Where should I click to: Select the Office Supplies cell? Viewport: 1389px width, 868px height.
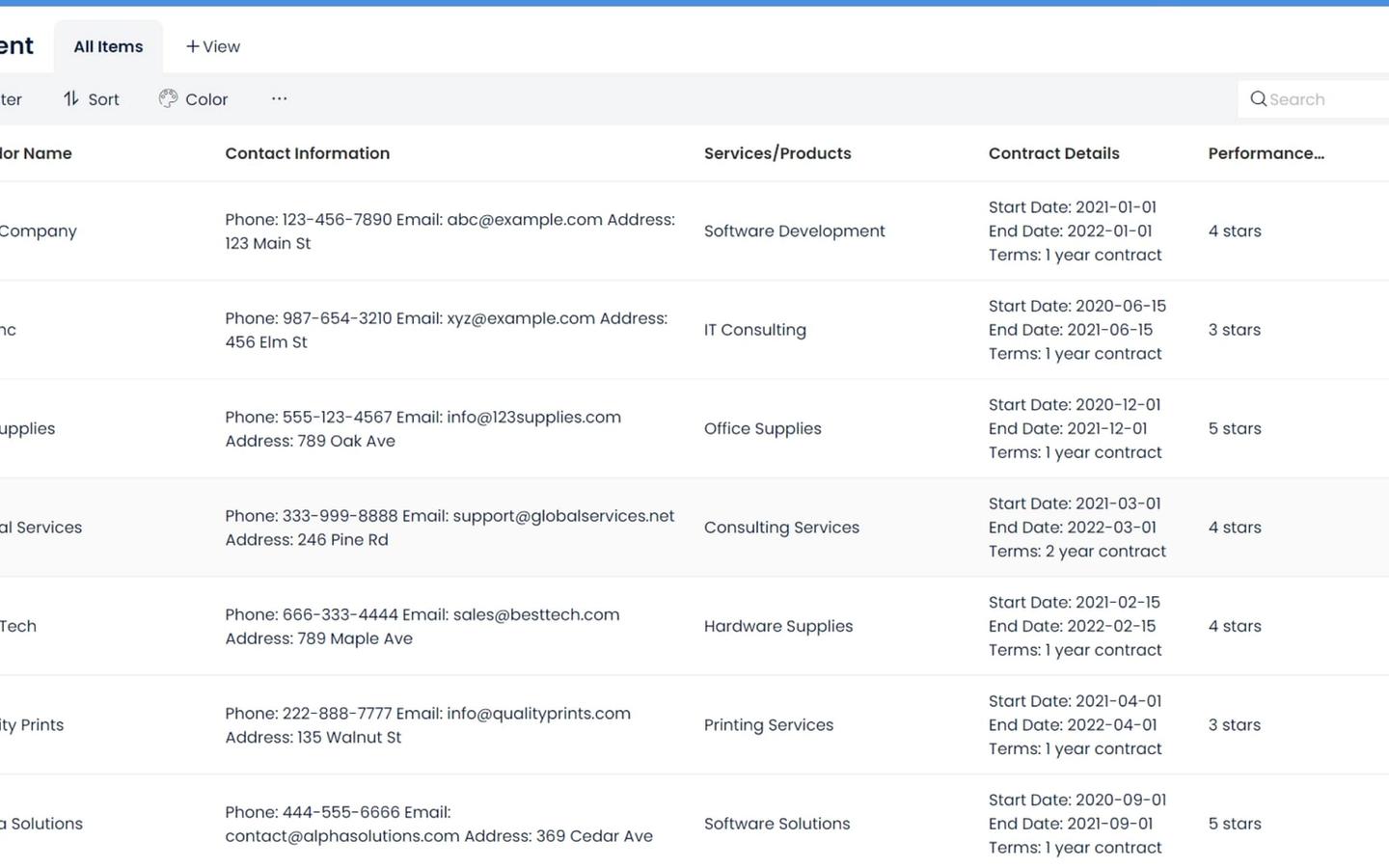coord(763,428)
